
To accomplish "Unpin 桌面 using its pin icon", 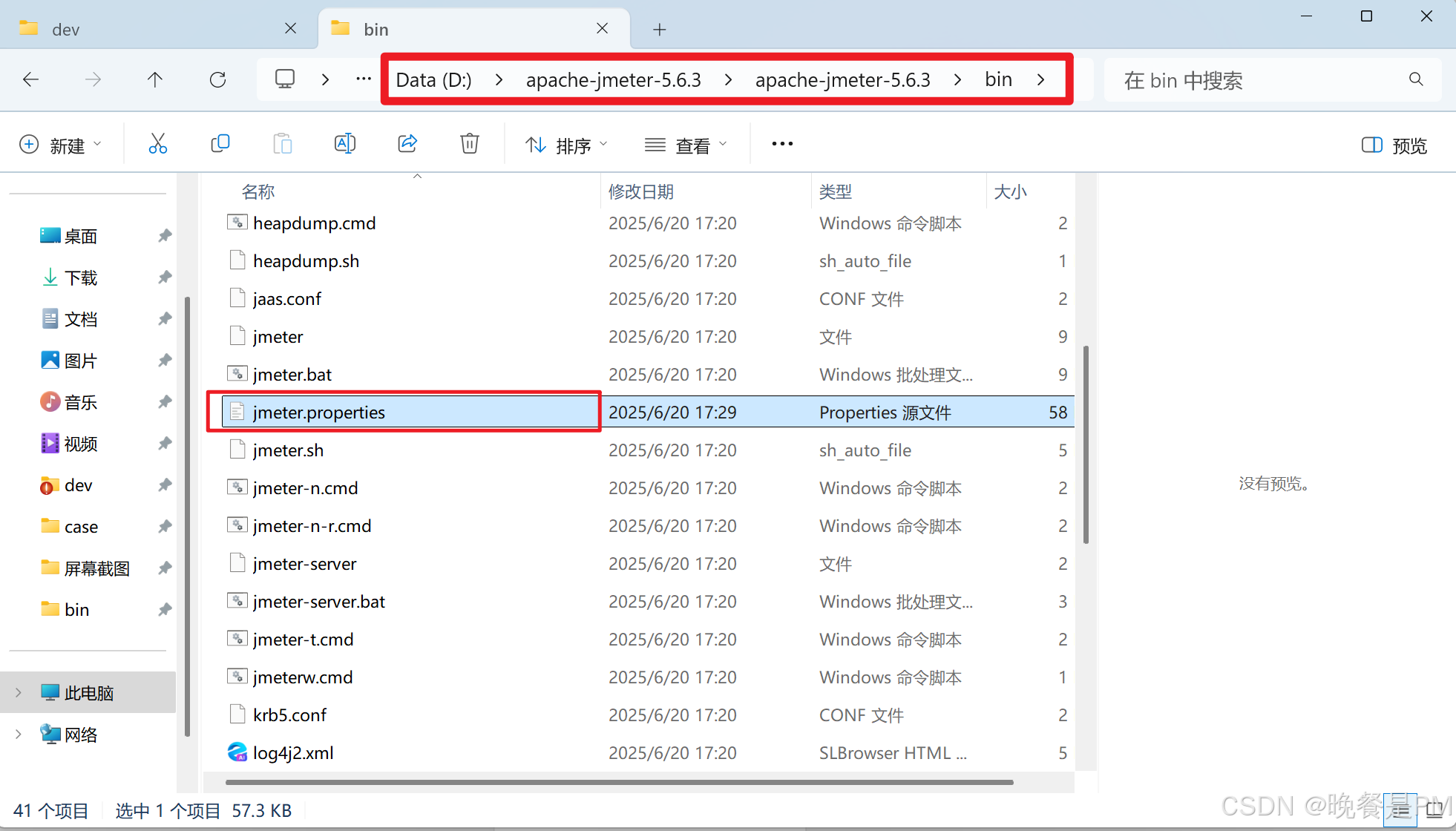I will coord(165,236).
